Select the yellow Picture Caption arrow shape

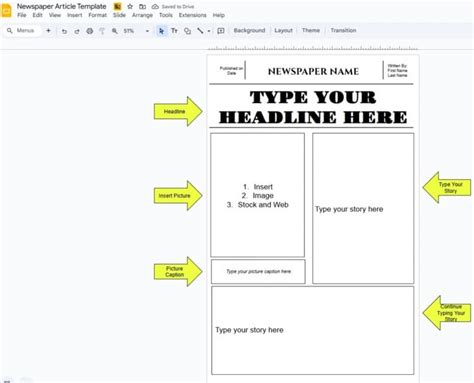(x=178, y=271)
